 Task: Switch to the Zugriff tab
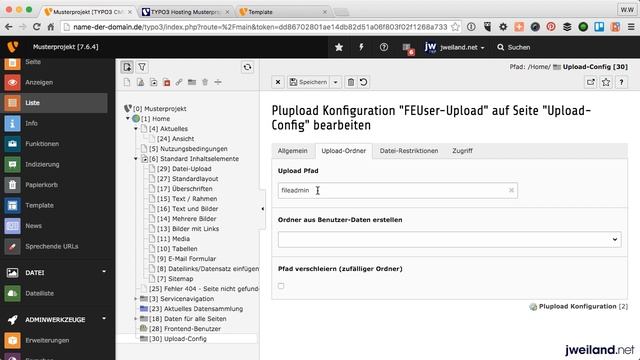pos(462,151)
